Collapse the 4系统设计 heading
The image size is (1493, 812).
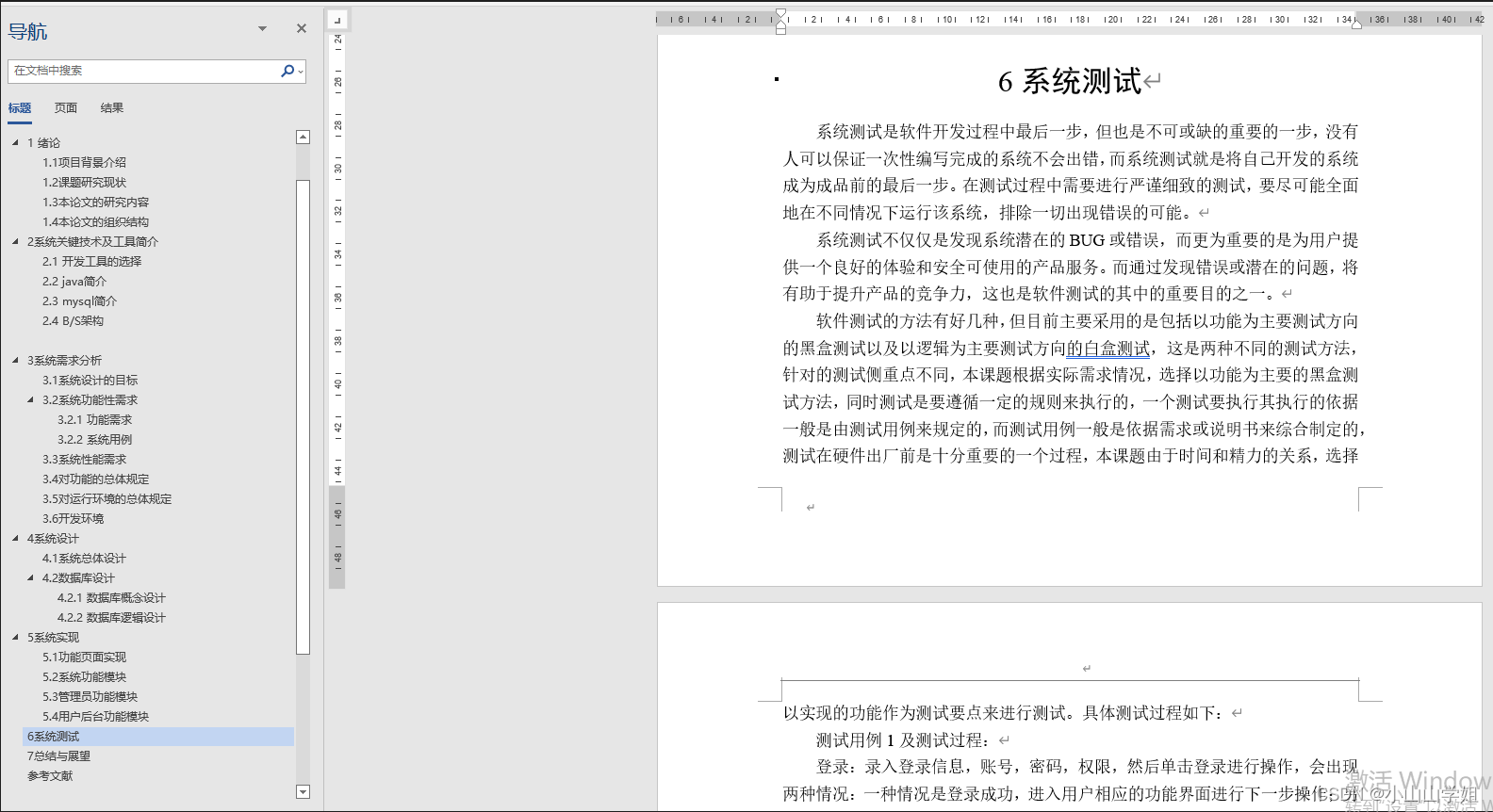15,539
